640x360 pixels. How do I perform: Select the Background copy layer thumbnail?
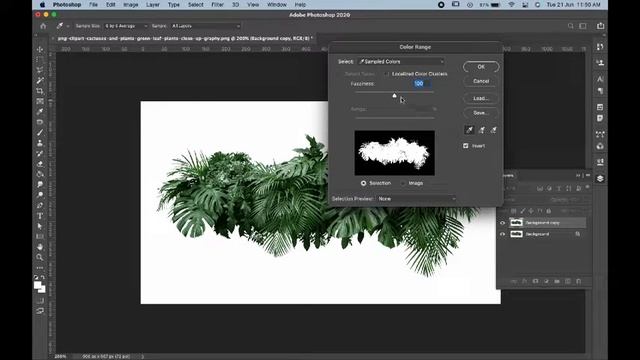516,223
